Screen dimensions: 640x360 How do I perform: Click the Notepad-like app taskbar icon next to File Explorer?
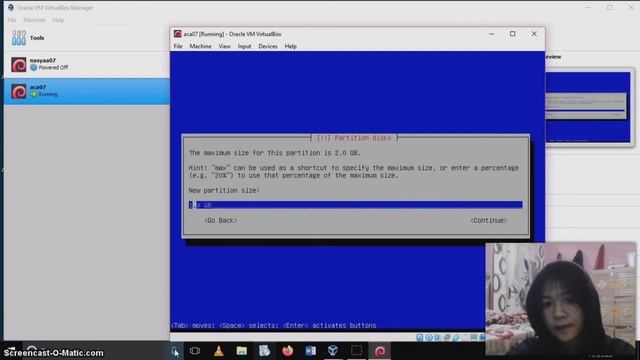(x=264, y=351)
